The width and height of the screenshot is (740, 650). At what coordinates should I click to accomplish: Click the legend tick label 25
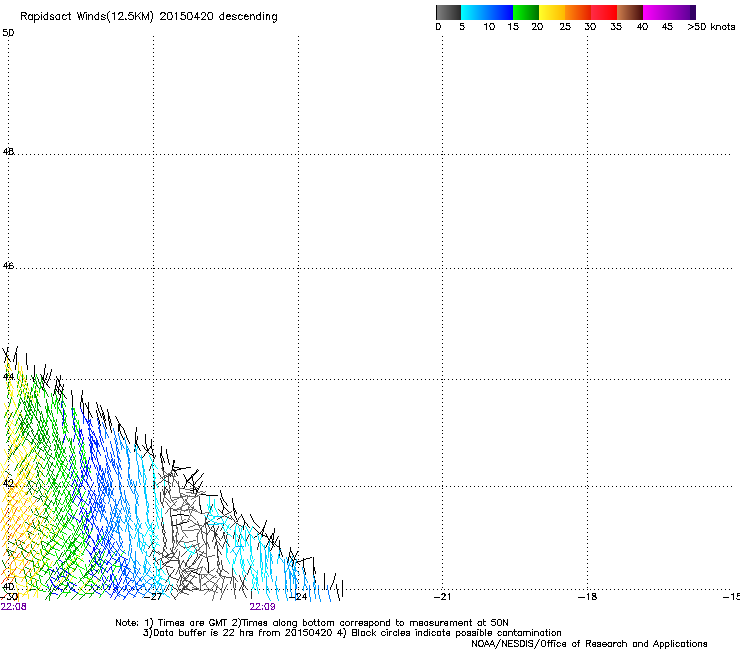pyautogui.click(x=565, y=27)
